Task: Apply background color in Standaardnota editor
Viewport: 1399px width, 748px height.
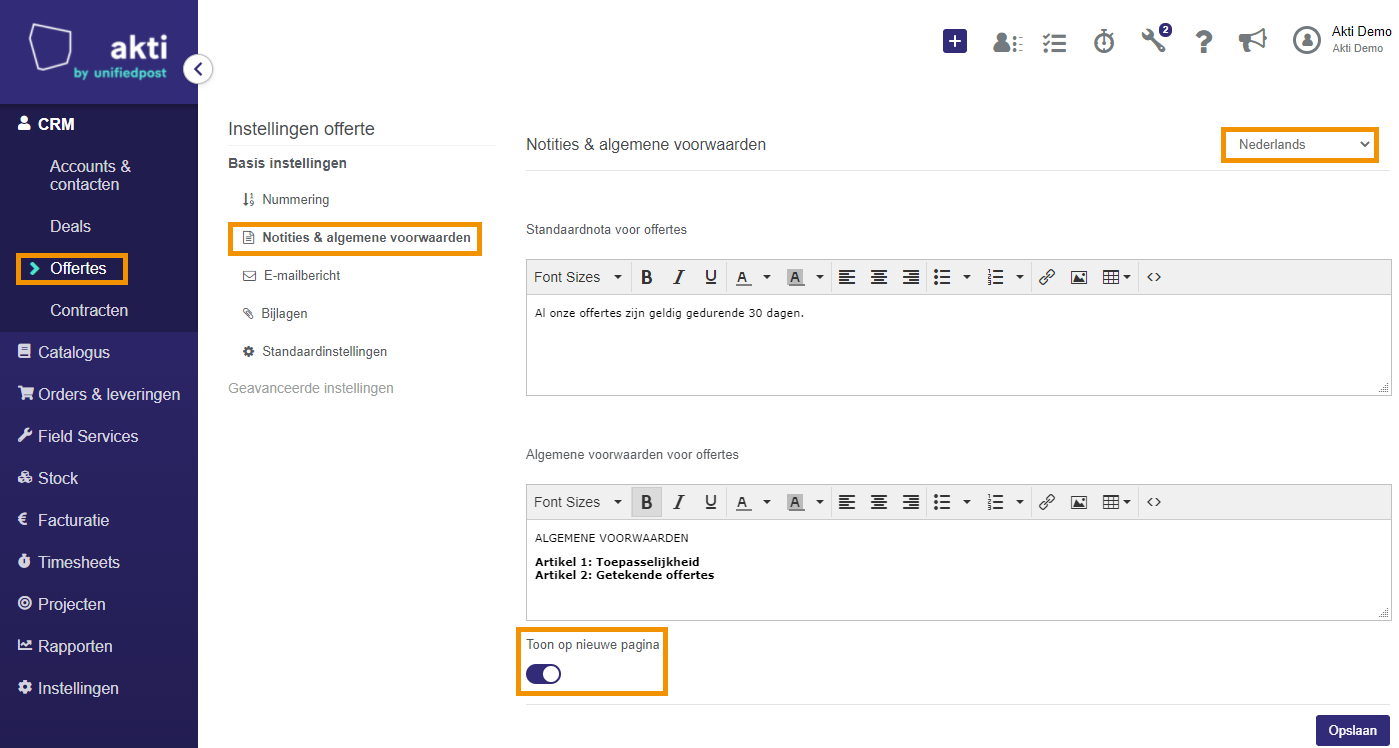Action: (796, 277)
